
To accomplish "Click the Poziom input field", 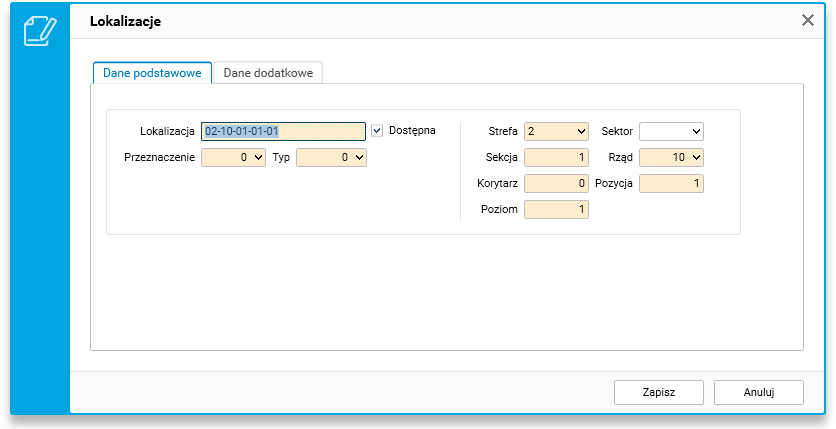I will 556,209.
